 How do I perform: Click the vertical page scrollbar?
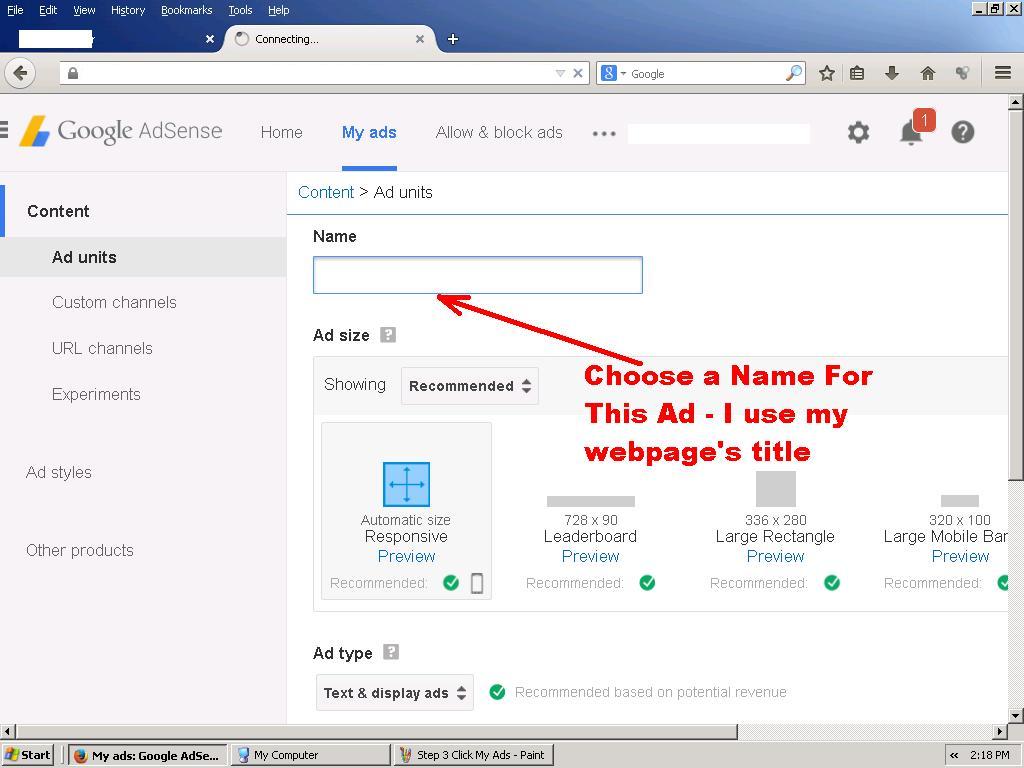tap(1016, 296)
